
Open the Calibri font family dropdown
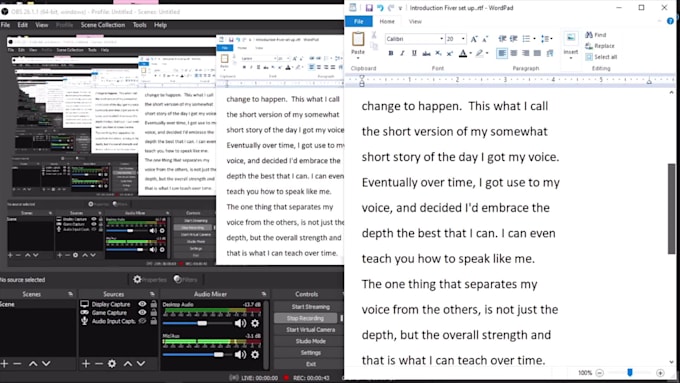(x=441, y=39)
